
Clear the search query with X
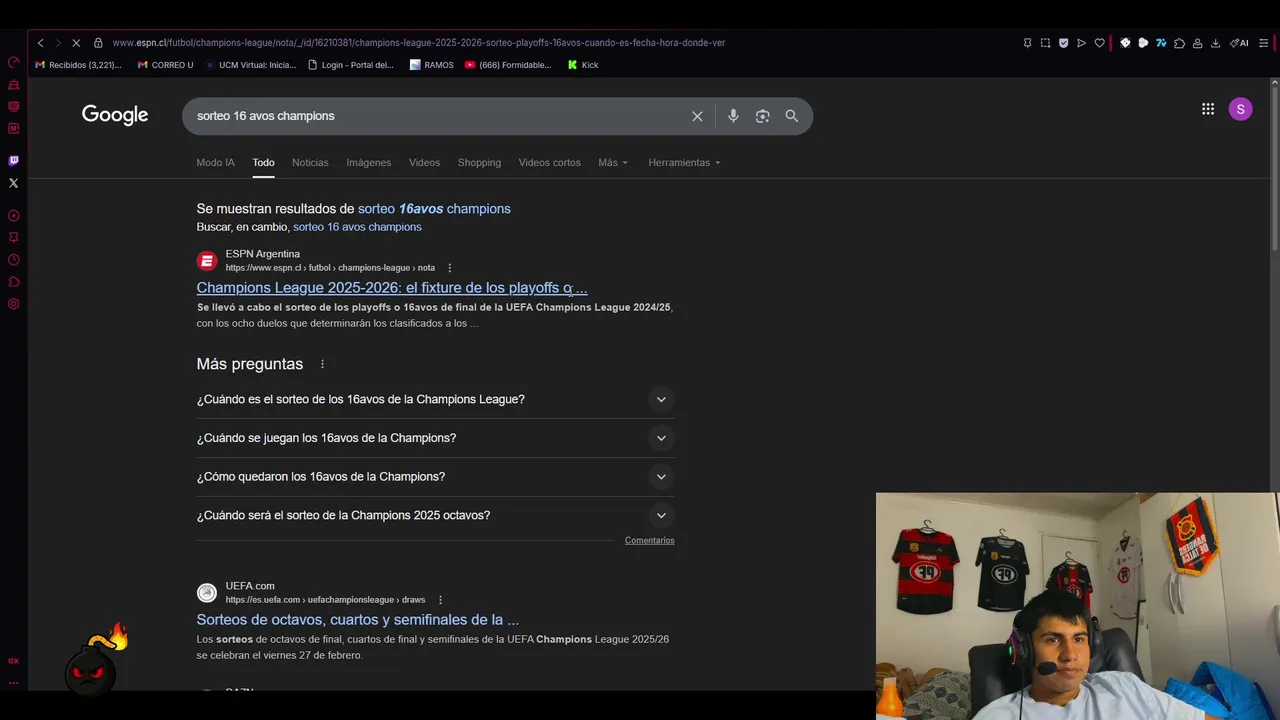pyautogui.click(x=697, y=116)
